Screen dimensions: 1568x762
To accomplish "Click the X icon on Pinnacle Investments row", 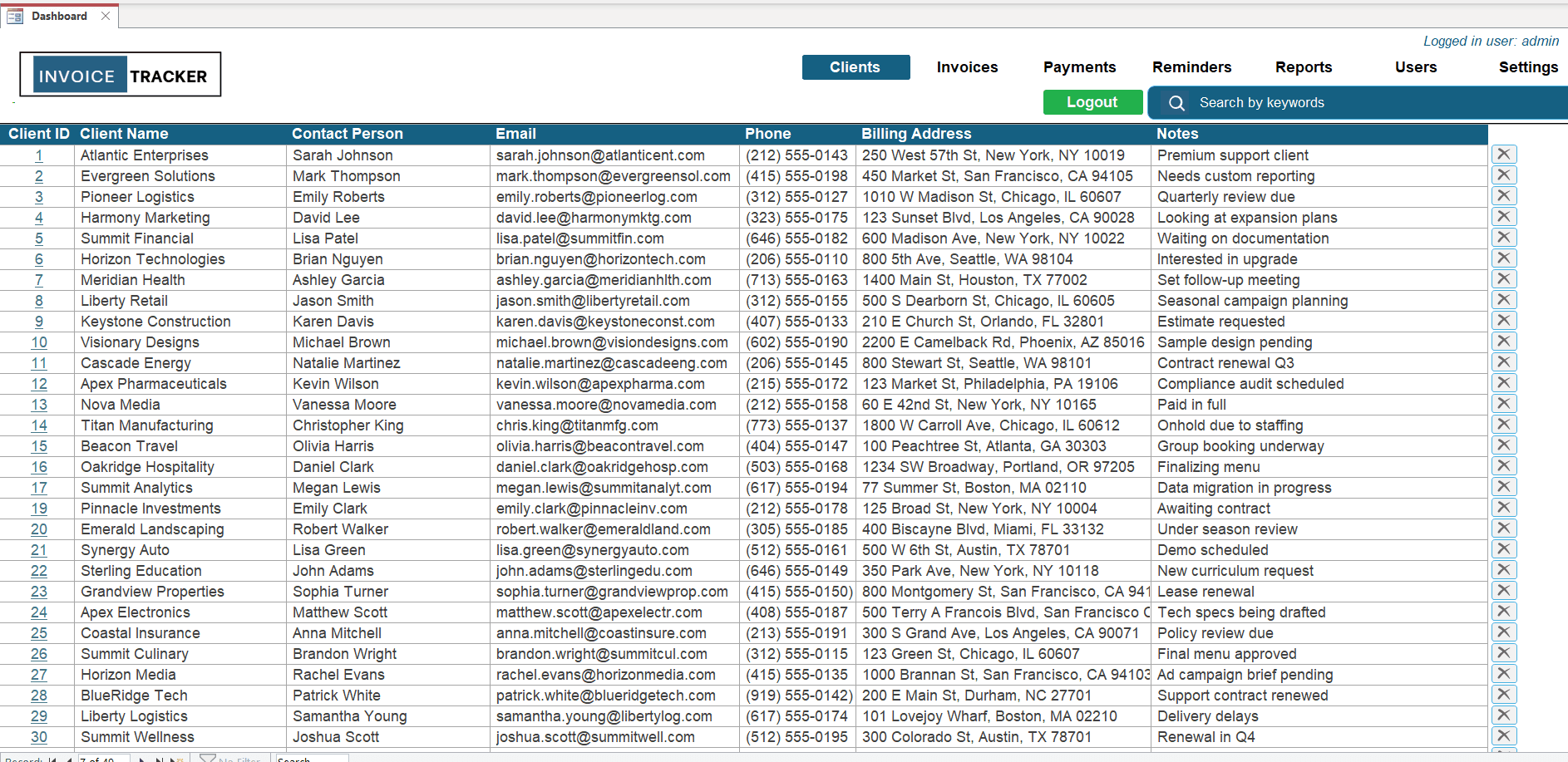I will click(x=1503, y=508).
